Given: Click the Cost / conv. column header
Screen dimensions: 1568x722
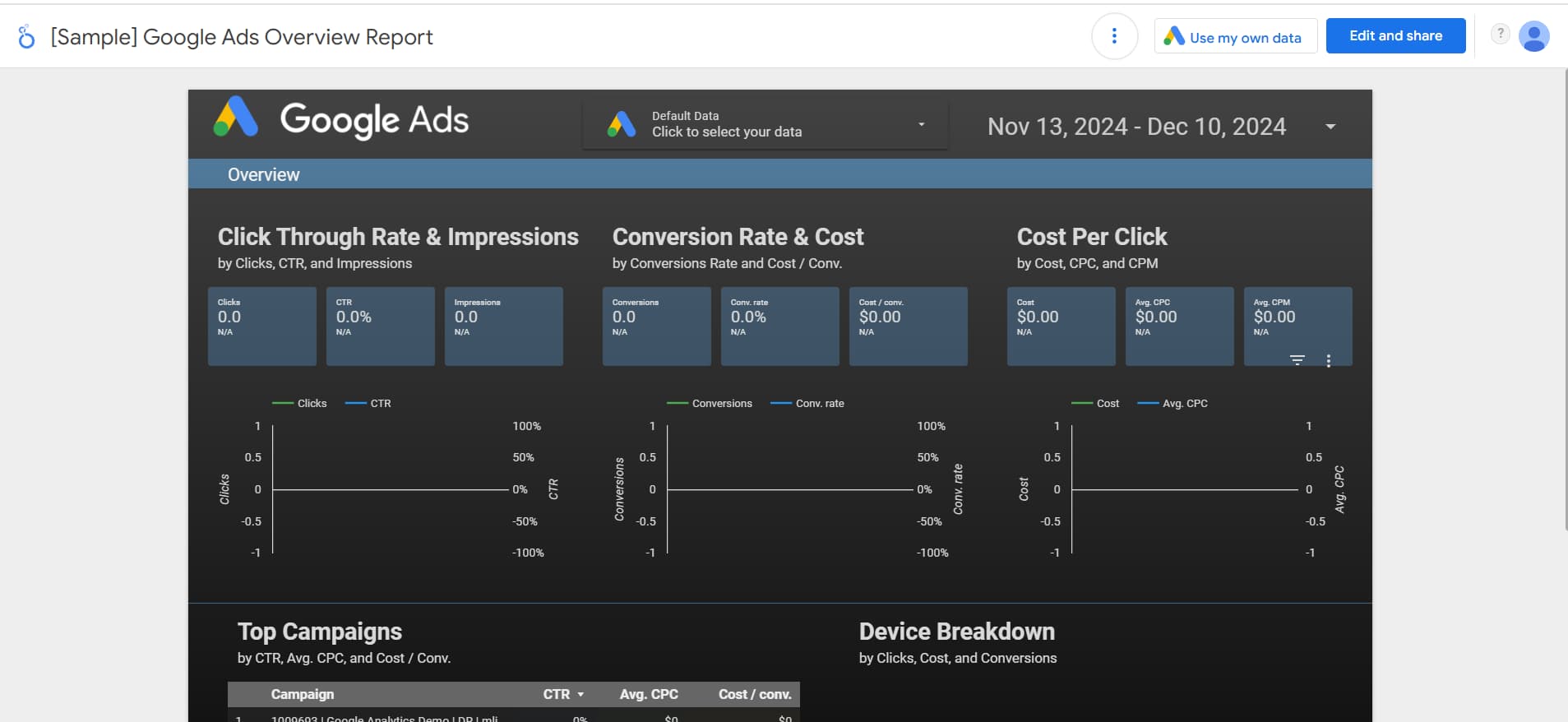Looking at the screenshot, I should (754, 694).
